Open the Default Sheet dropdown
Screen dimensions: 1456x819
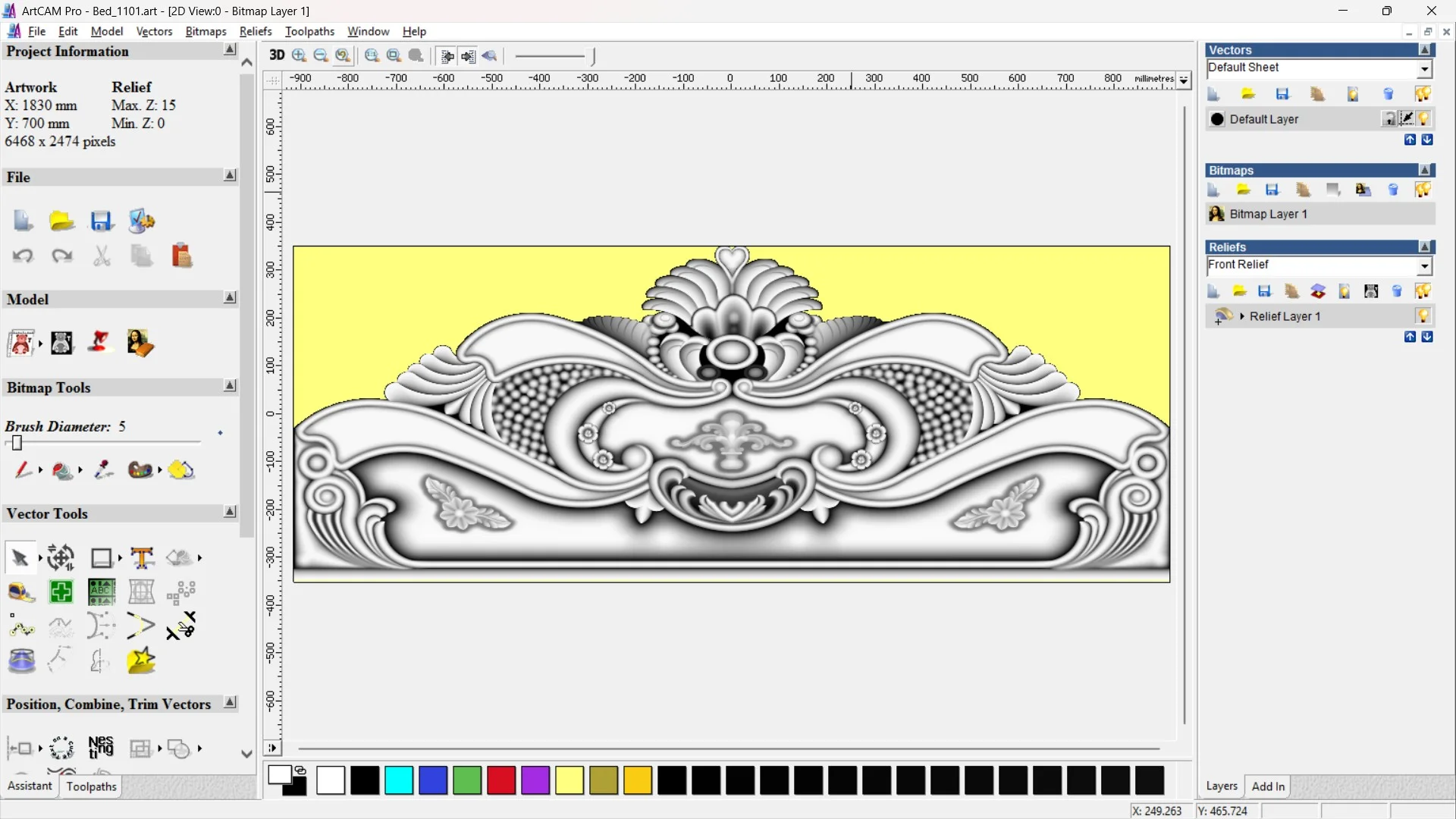click(x=1424, y=69)
